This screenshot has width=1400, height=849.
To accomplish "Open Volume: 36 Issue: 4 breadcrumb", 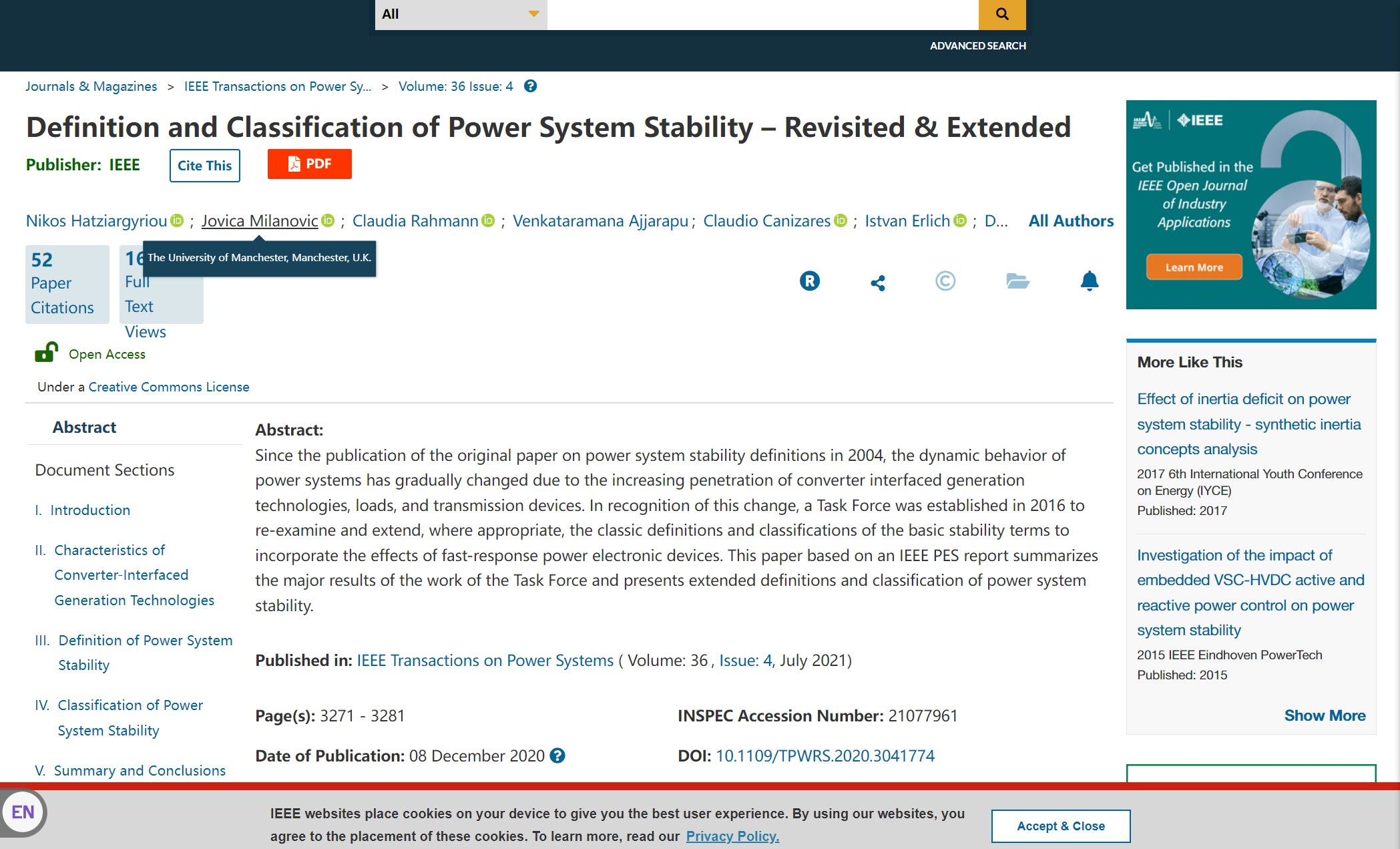I will click(456, 86).
